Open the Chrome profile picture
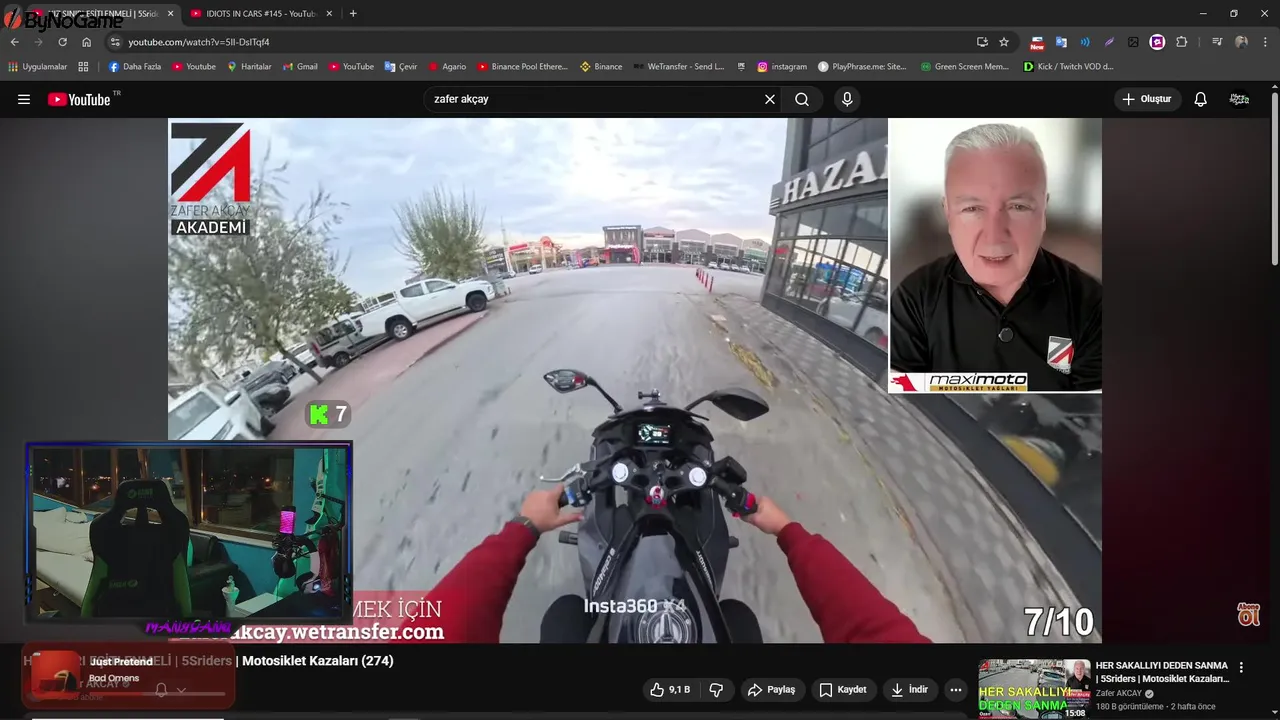Screen dimensions: 1280x720 [x=1241, y=42]
